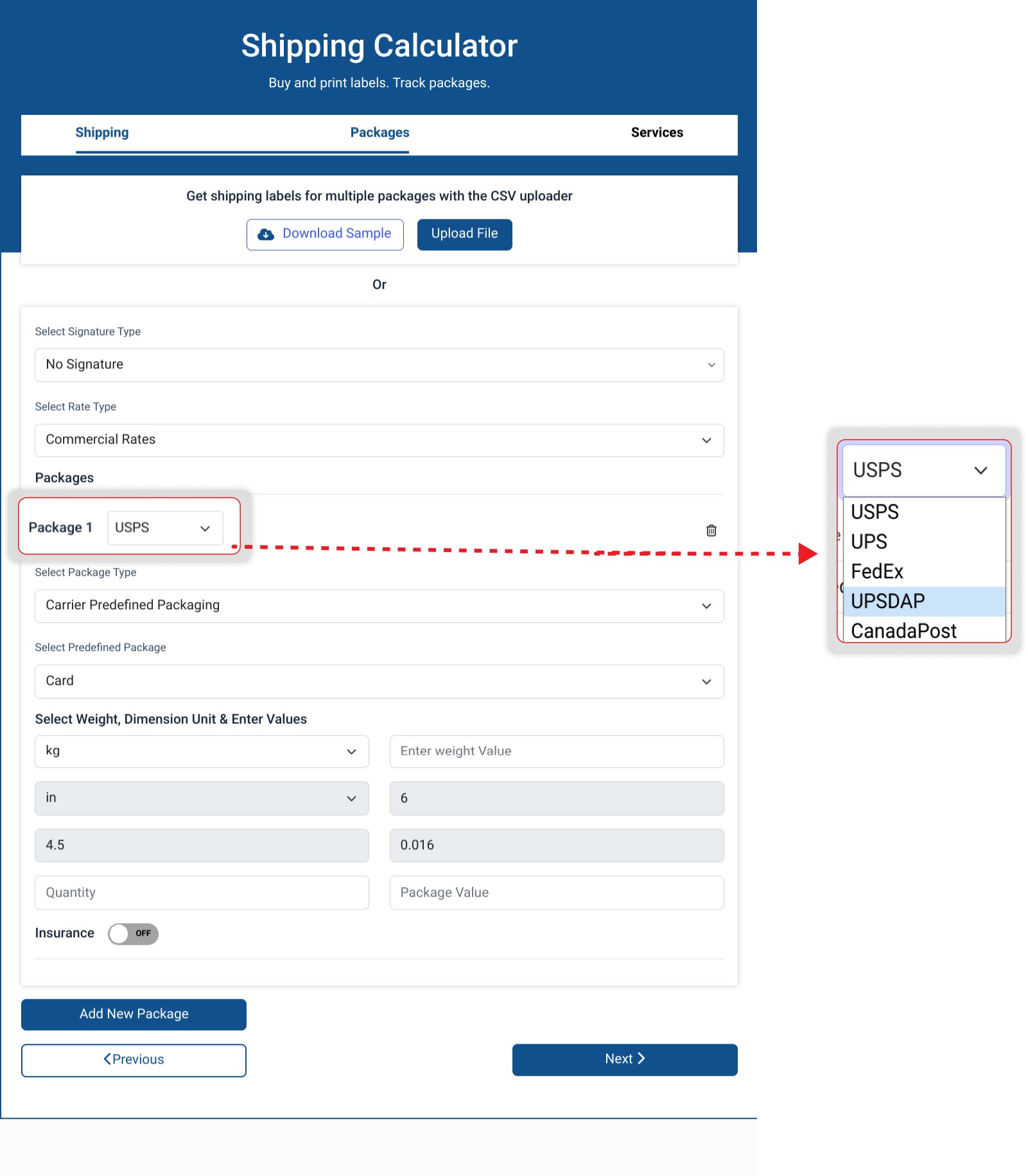Click the Upload File button
1028x1176 pixels.
[464, 234]
